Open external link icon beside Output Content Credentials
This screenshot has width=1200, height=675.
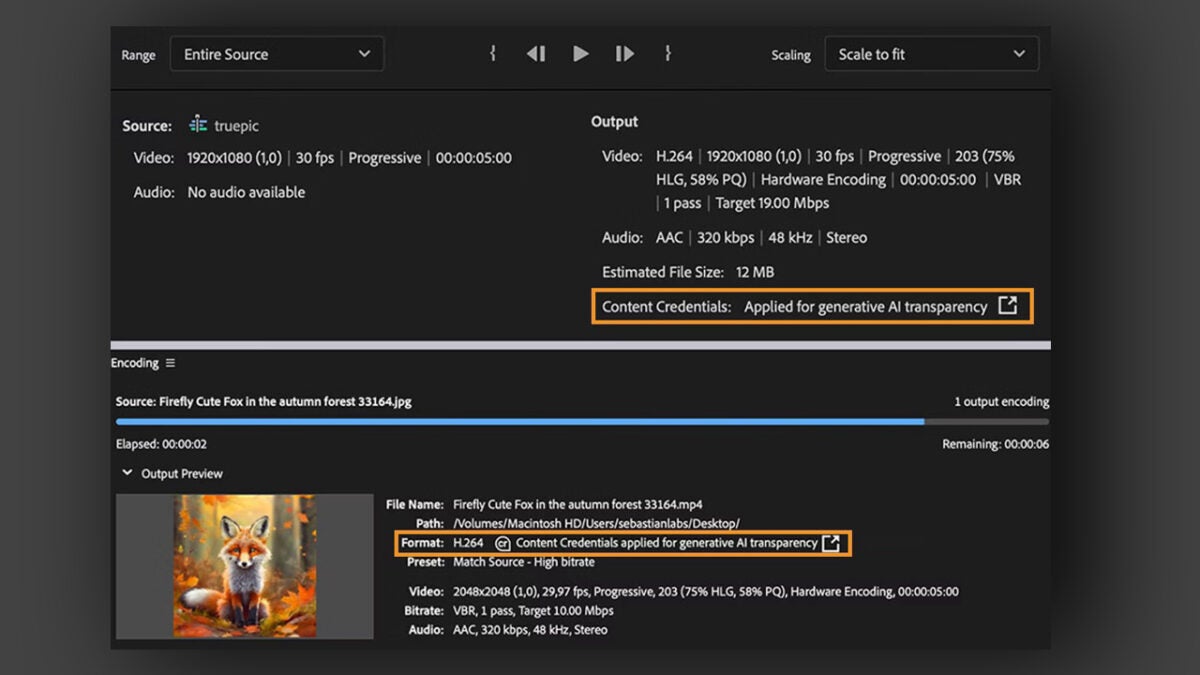tap(1008, 306)
